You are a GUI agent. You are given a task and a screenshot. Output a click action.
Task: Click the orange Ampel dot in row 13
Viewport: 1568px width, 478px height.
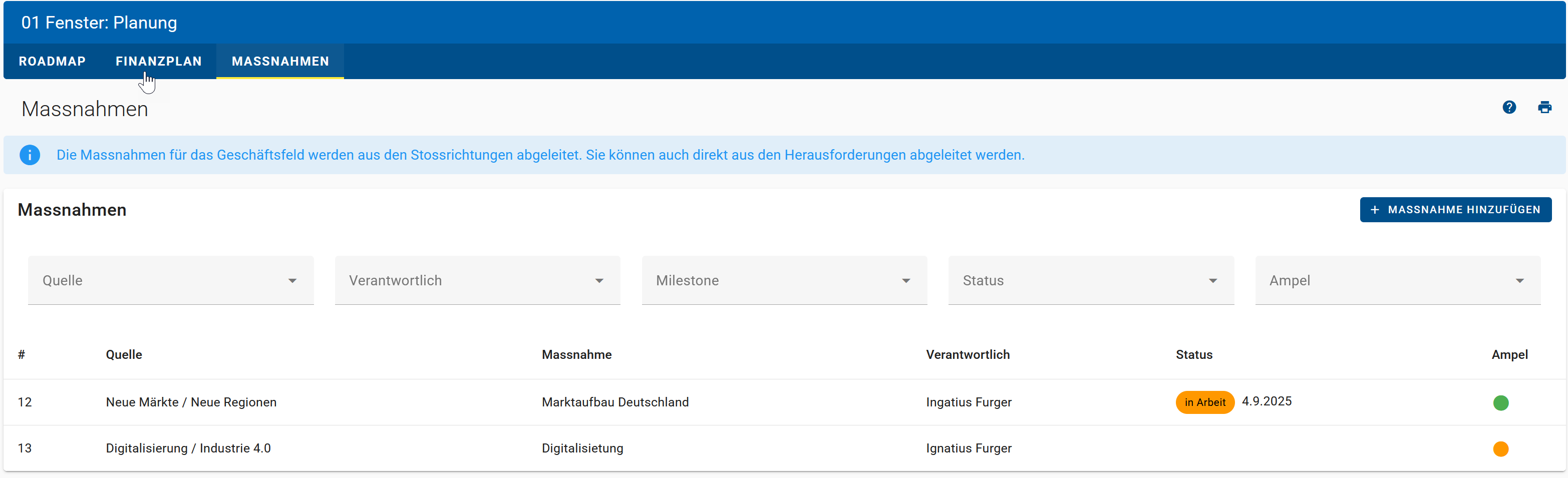point(1500,449)
